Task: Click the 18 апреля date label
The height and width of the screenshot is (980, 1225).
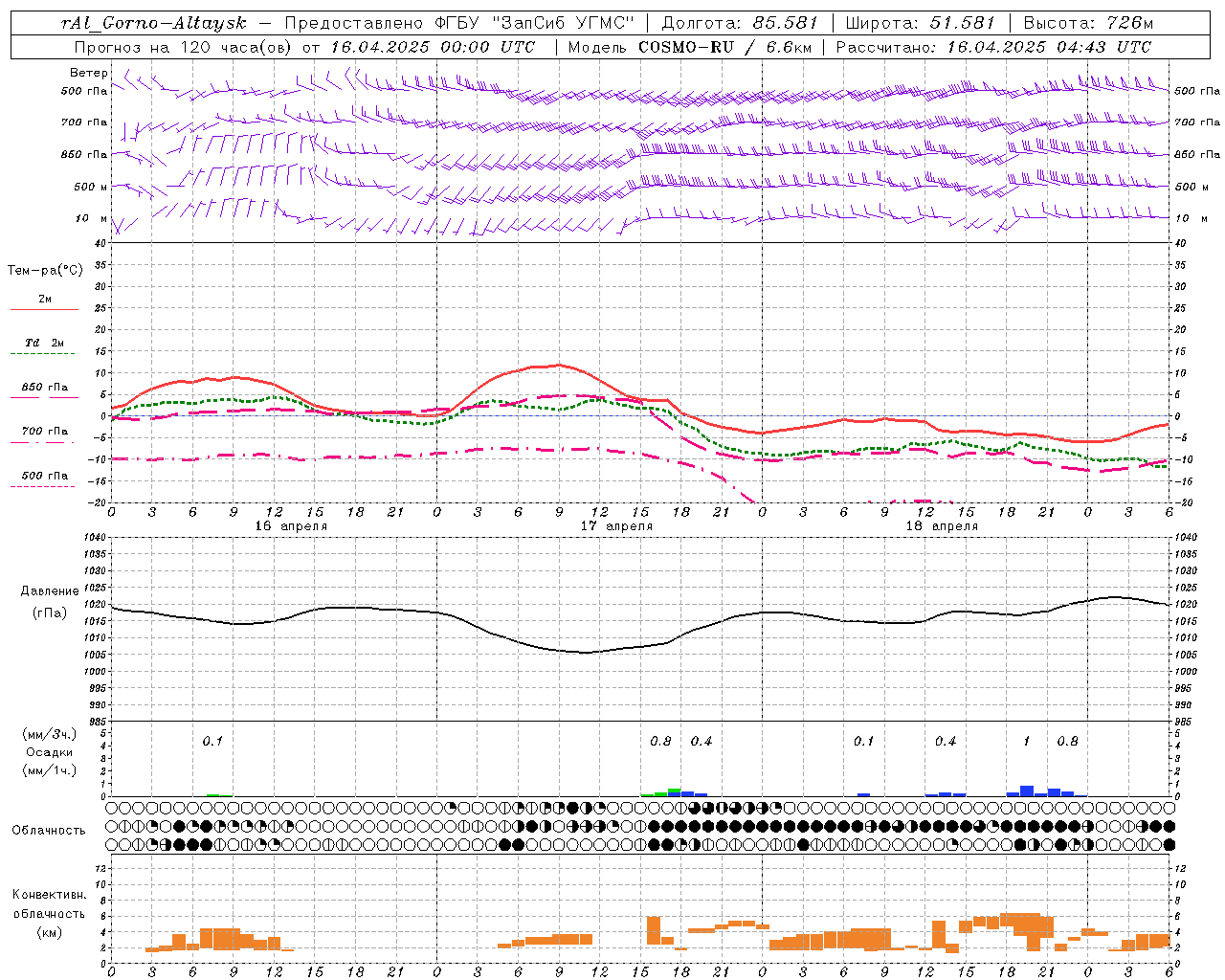Action: pos(942,526)
